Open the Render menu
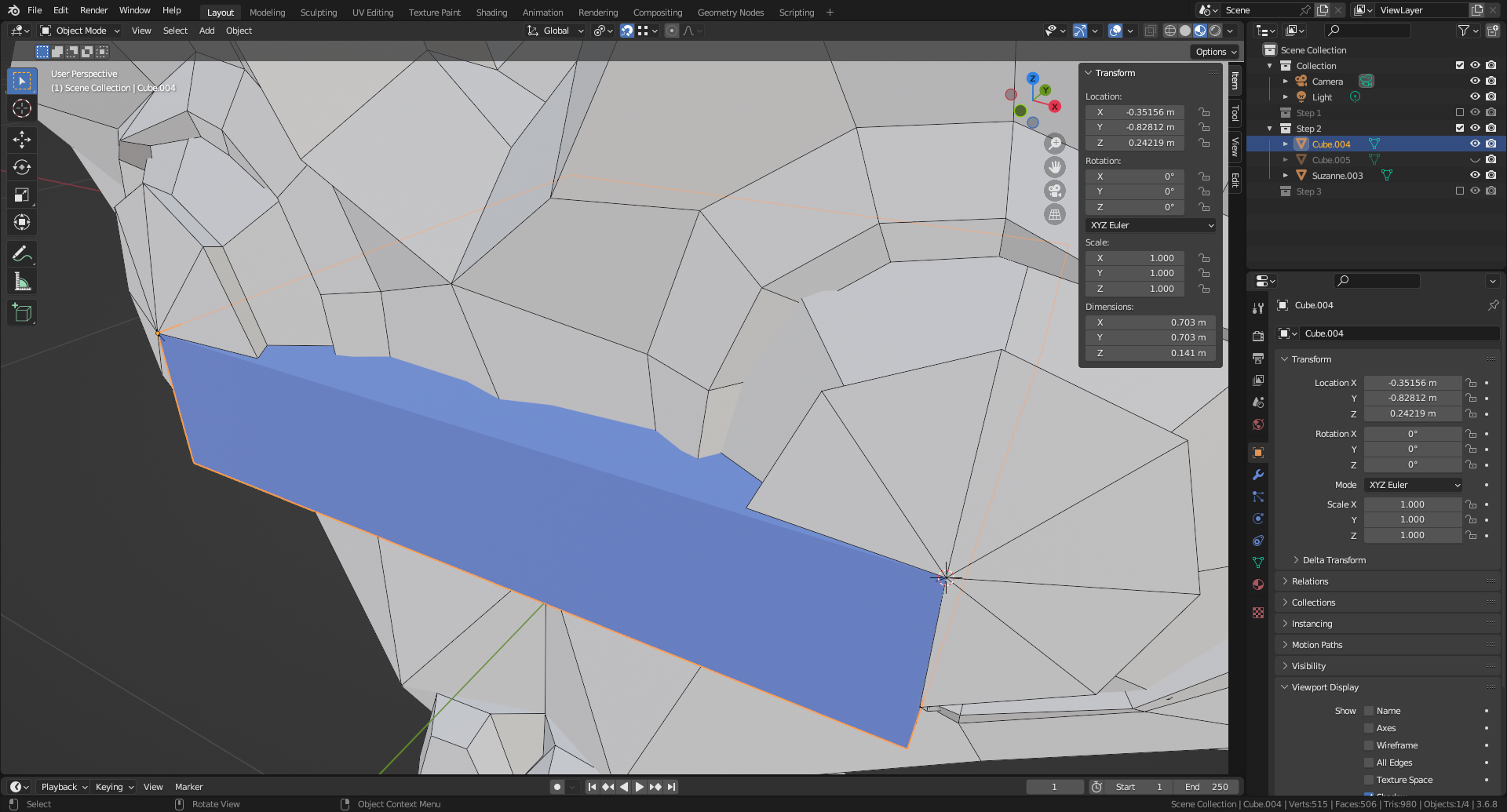Image resolution: width=1507 pixels, height=812 pixels. pyautogui.click(x=93, y=10)
